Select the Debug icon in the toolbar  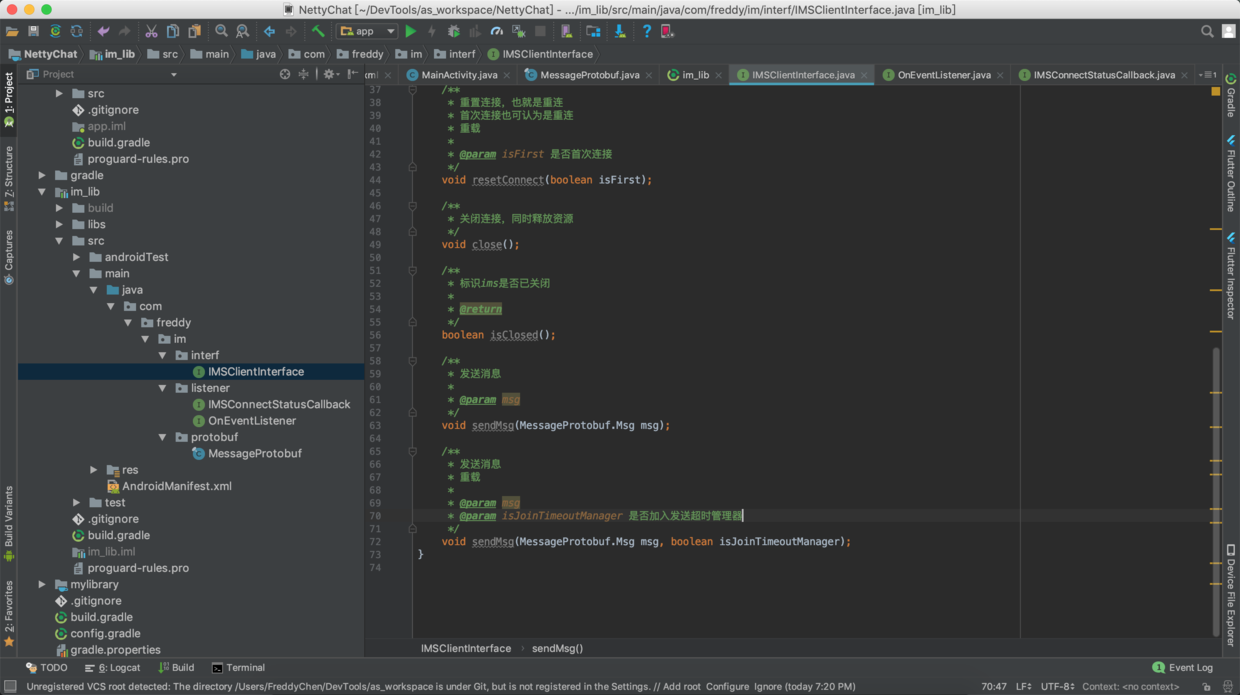coord(455,31)
